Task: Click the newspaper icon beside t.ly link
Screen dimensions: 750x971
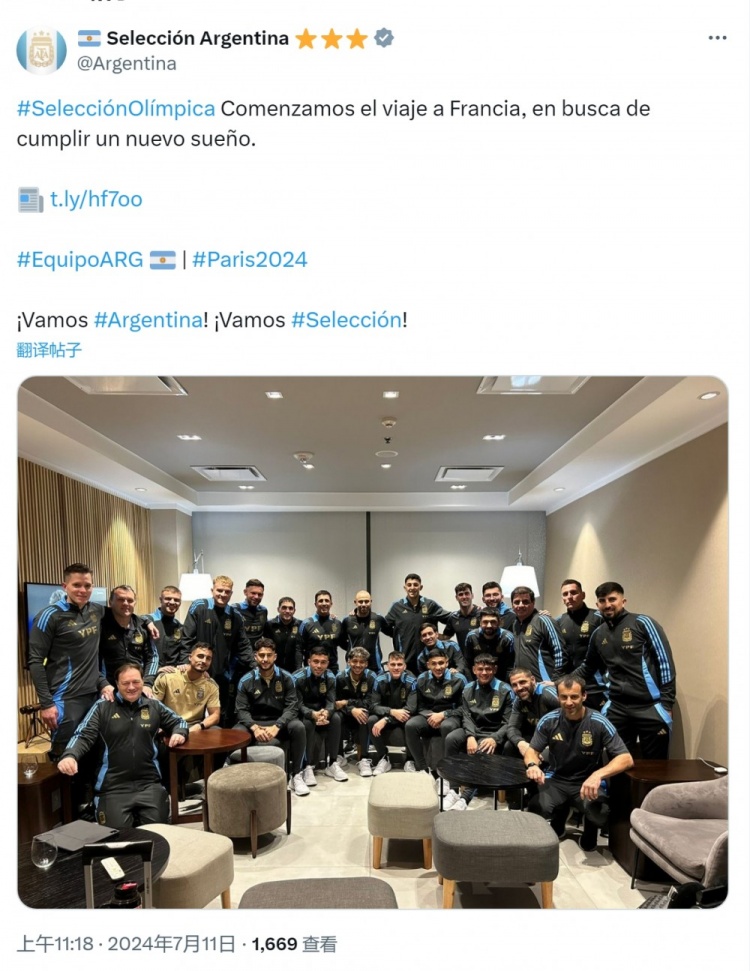Action: [30, 199]
